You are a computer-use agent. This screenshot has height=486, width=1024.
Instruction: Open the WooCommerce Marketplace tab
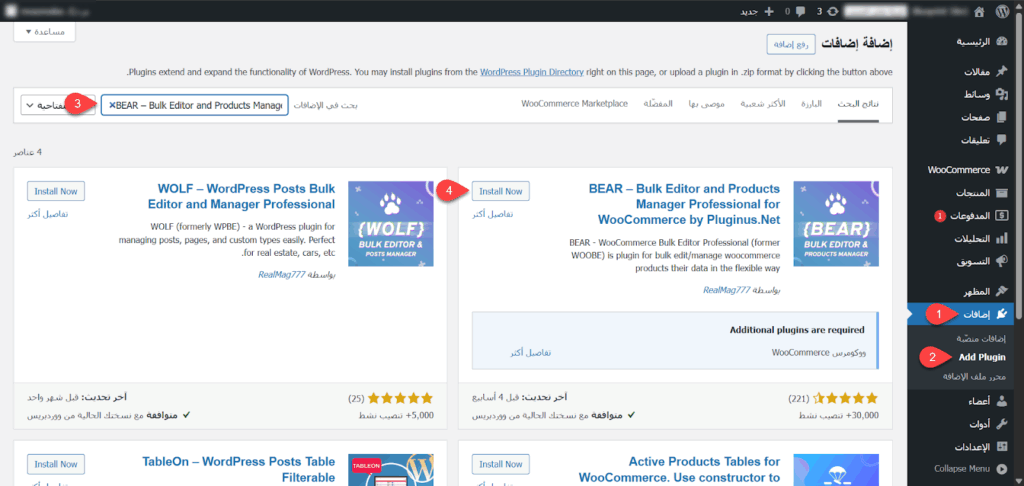[x=574, y=104]
